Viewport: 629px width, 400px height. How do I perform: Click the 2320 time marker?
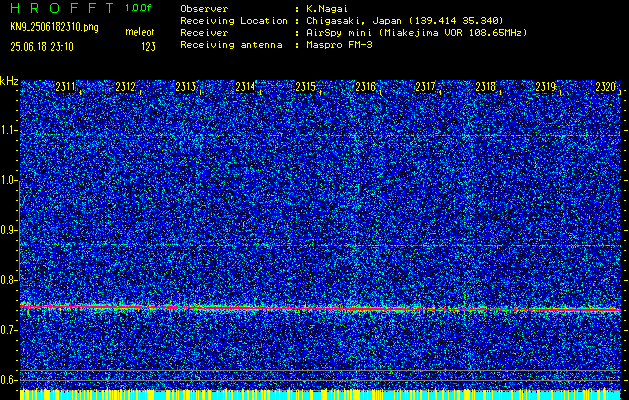606,87
